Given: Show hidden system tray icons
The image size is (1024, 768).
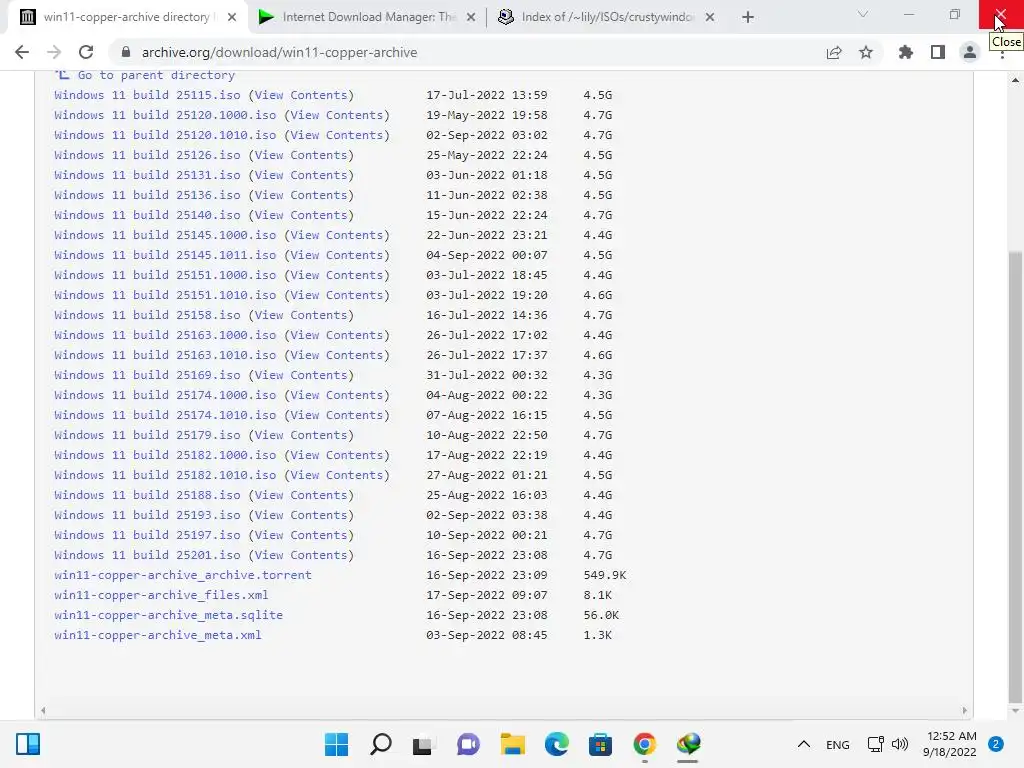Looking at the screenshot, I should (804, 744).
